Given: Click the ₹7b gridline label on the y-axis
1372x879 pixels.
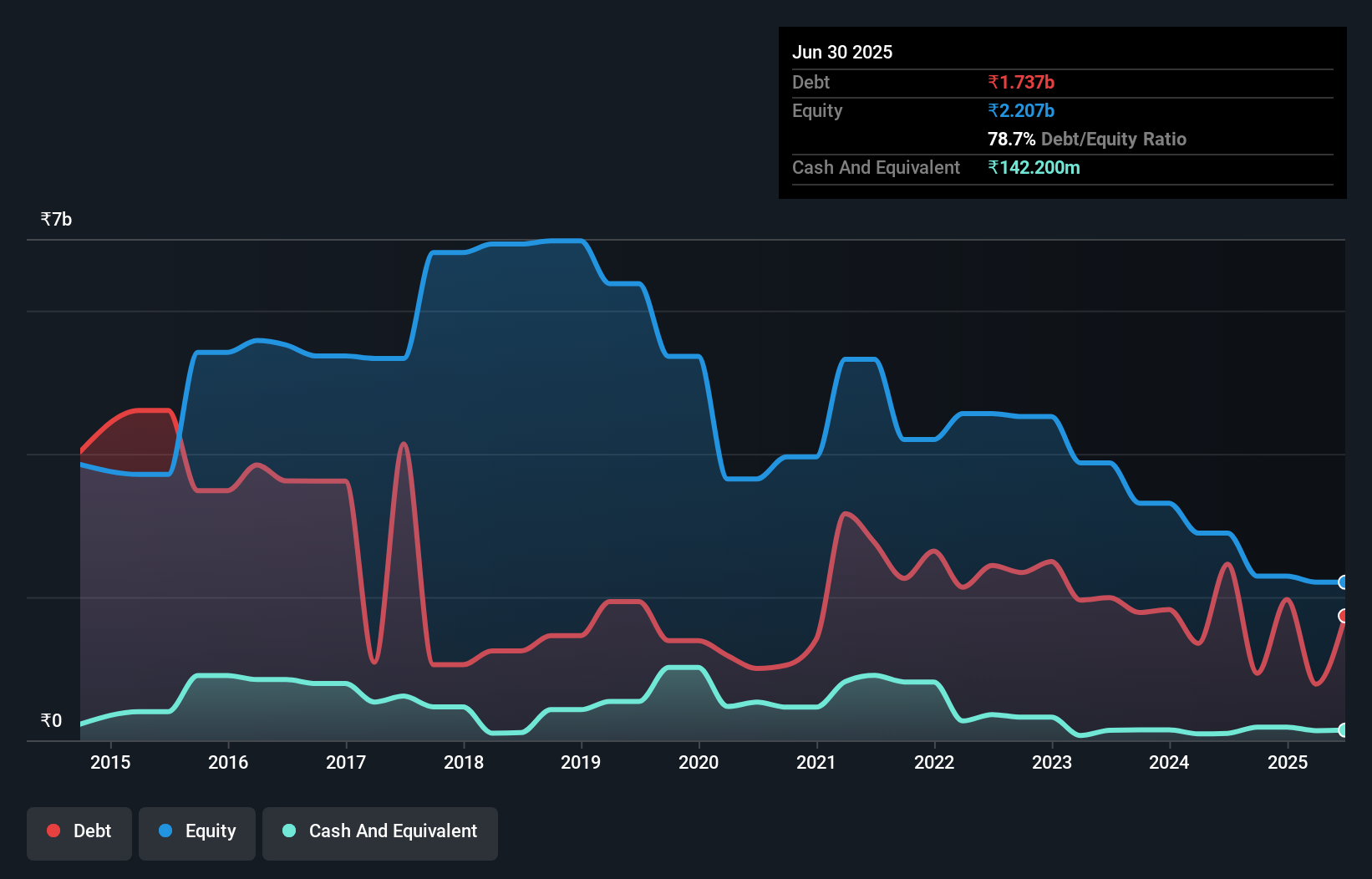Looking at the screenshot, I should point(55,218).
